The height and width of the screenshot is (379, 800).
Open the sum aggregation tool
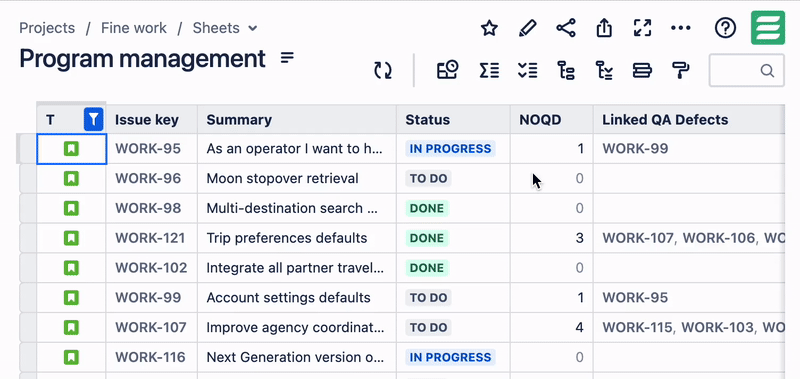coord(489,70)
